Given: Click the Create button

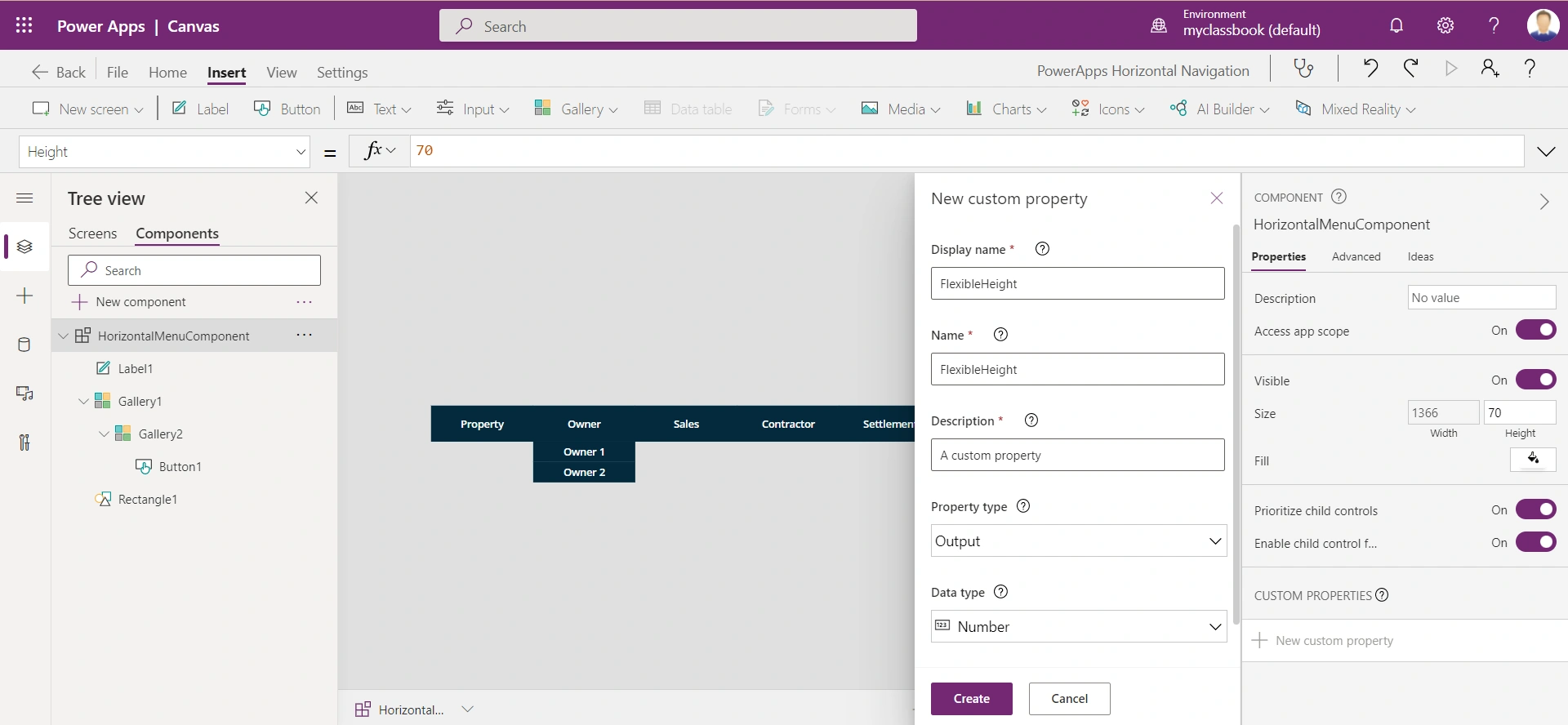Looking at the screenshot, I should click(x=971, y=698).
